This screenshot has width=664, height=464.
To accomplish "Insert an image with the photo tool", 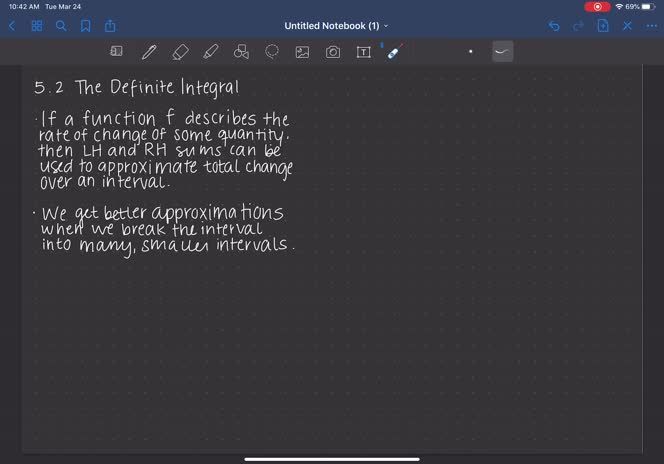I will (x=302, y=52).
